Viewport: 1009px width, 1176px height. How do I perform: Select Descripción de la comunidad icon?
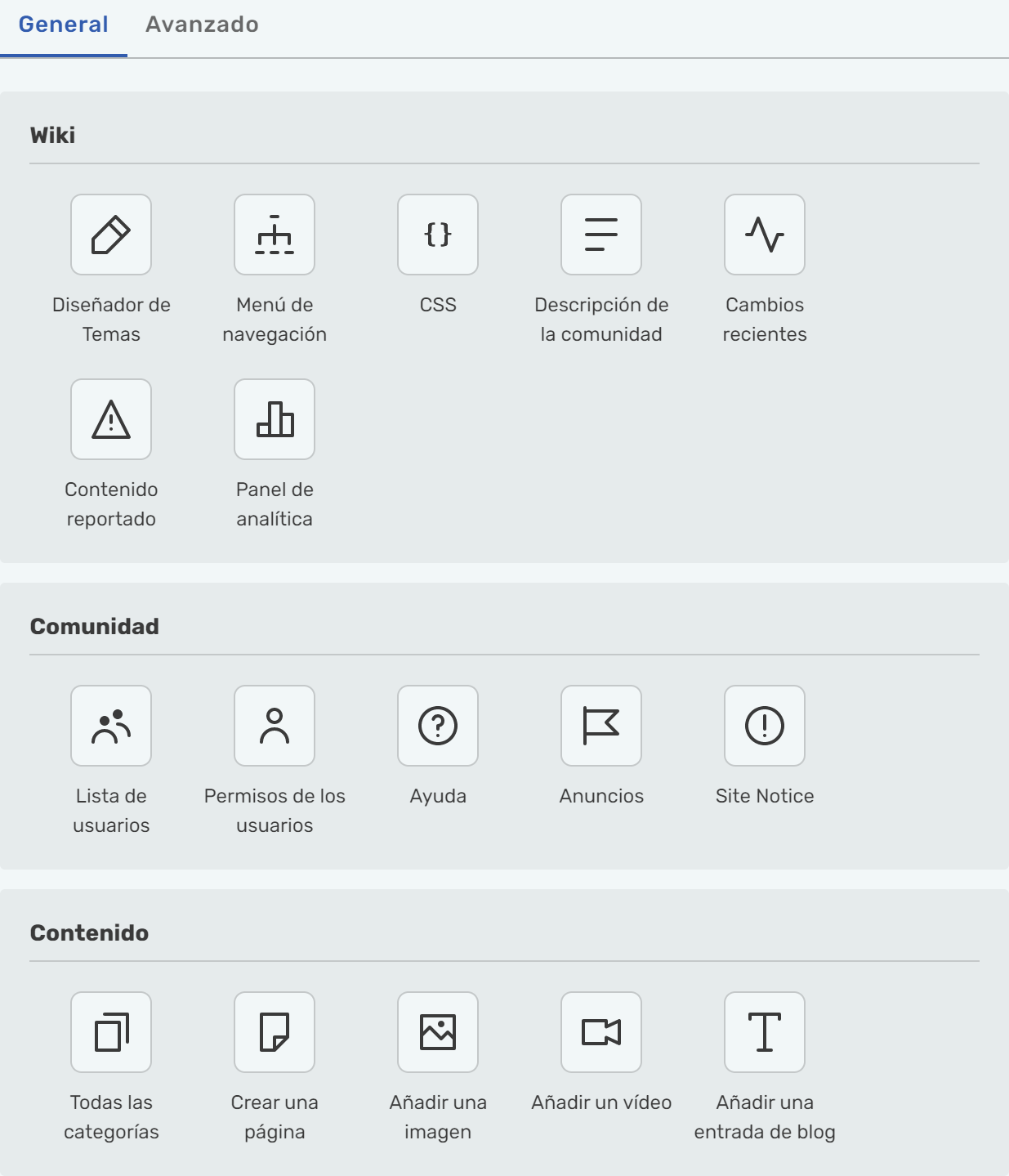(x=601, y=235)
